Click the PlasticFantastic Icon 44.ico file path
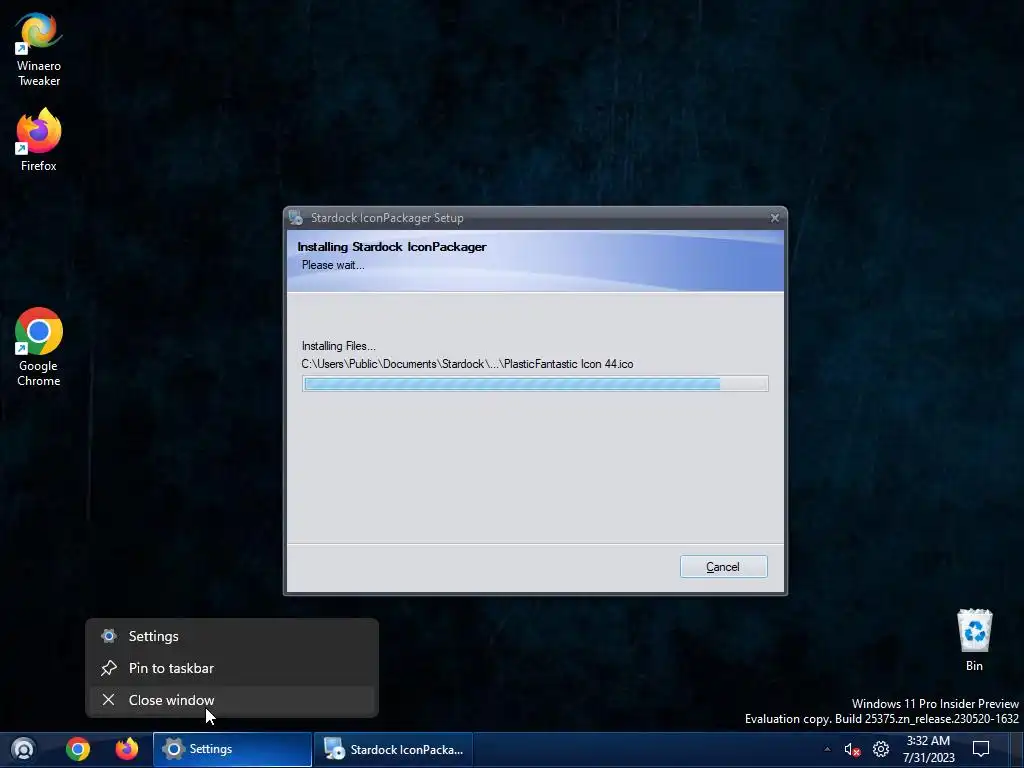The image size is (1024, 768). pyautogui.click(x=468, y=364)
